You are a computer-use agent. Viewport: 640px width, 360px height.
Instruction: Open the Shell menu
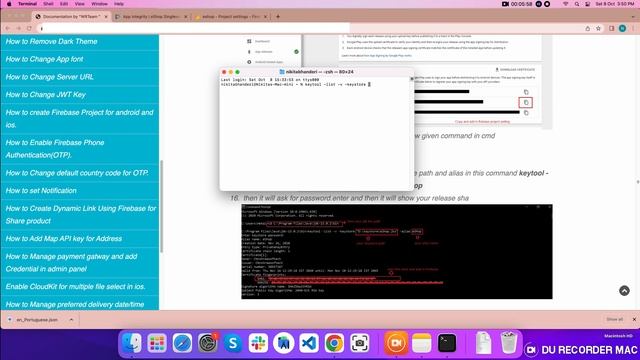click(48, 4)
